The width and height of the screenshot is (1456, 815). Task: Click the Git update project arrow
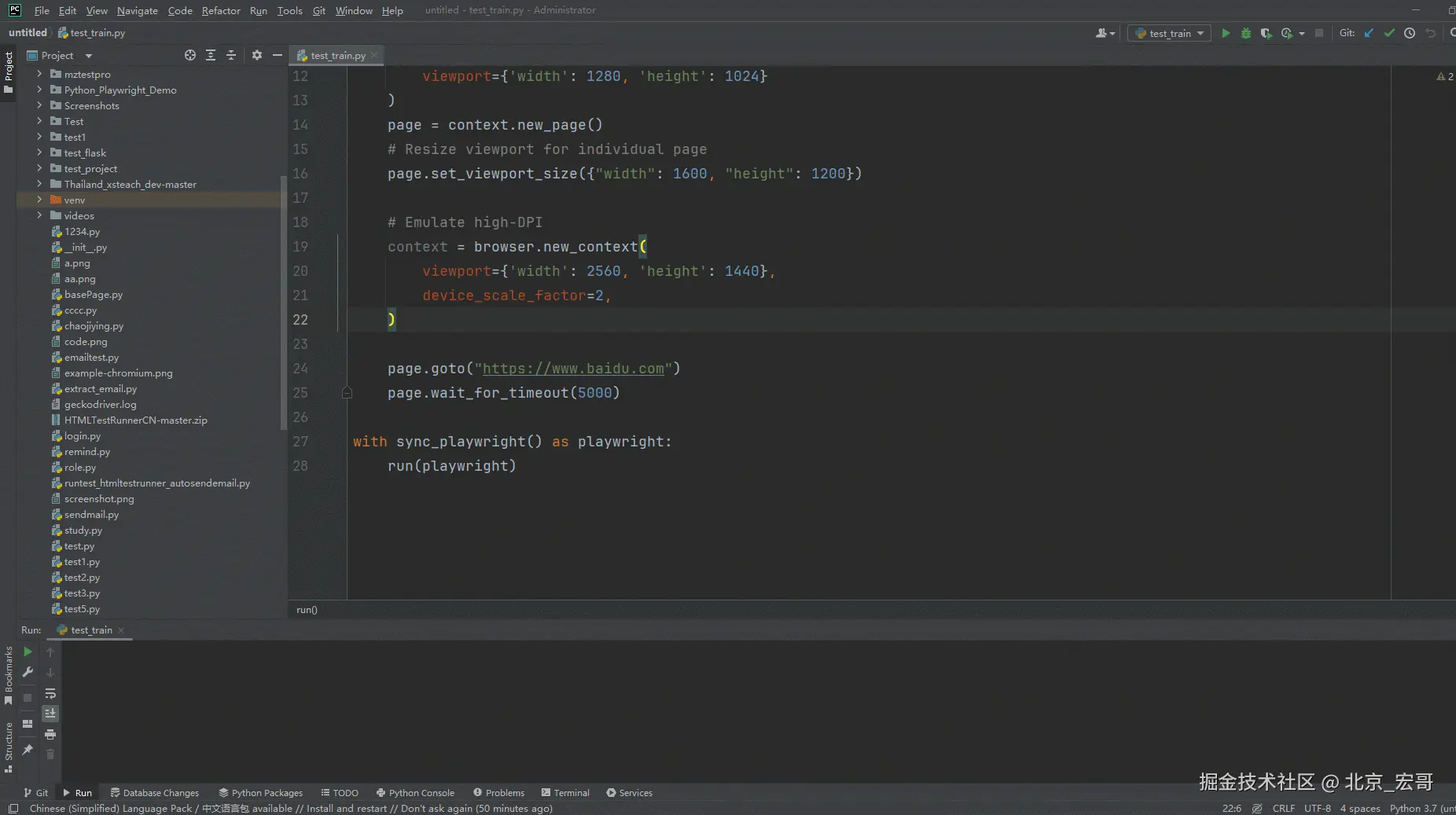(x=1369, y=33)
